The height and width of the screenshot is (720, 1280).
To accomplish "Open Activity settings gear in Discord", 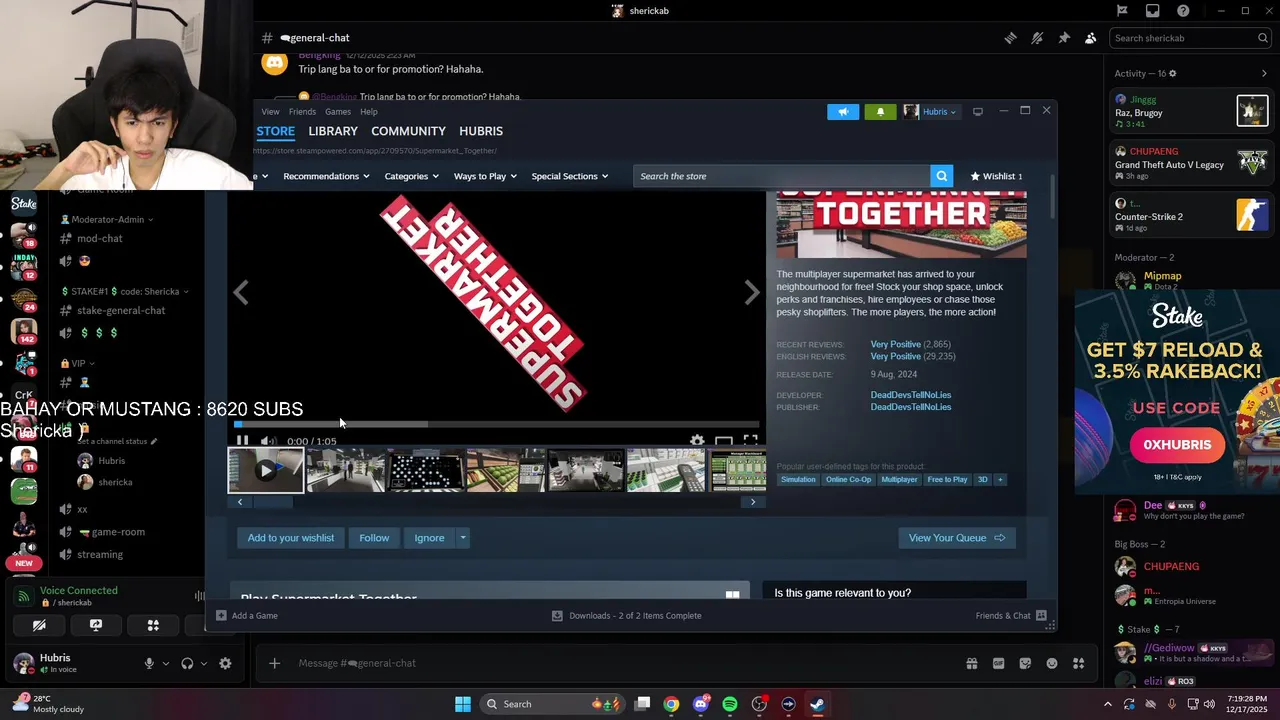I will [x=1173, y=73].
